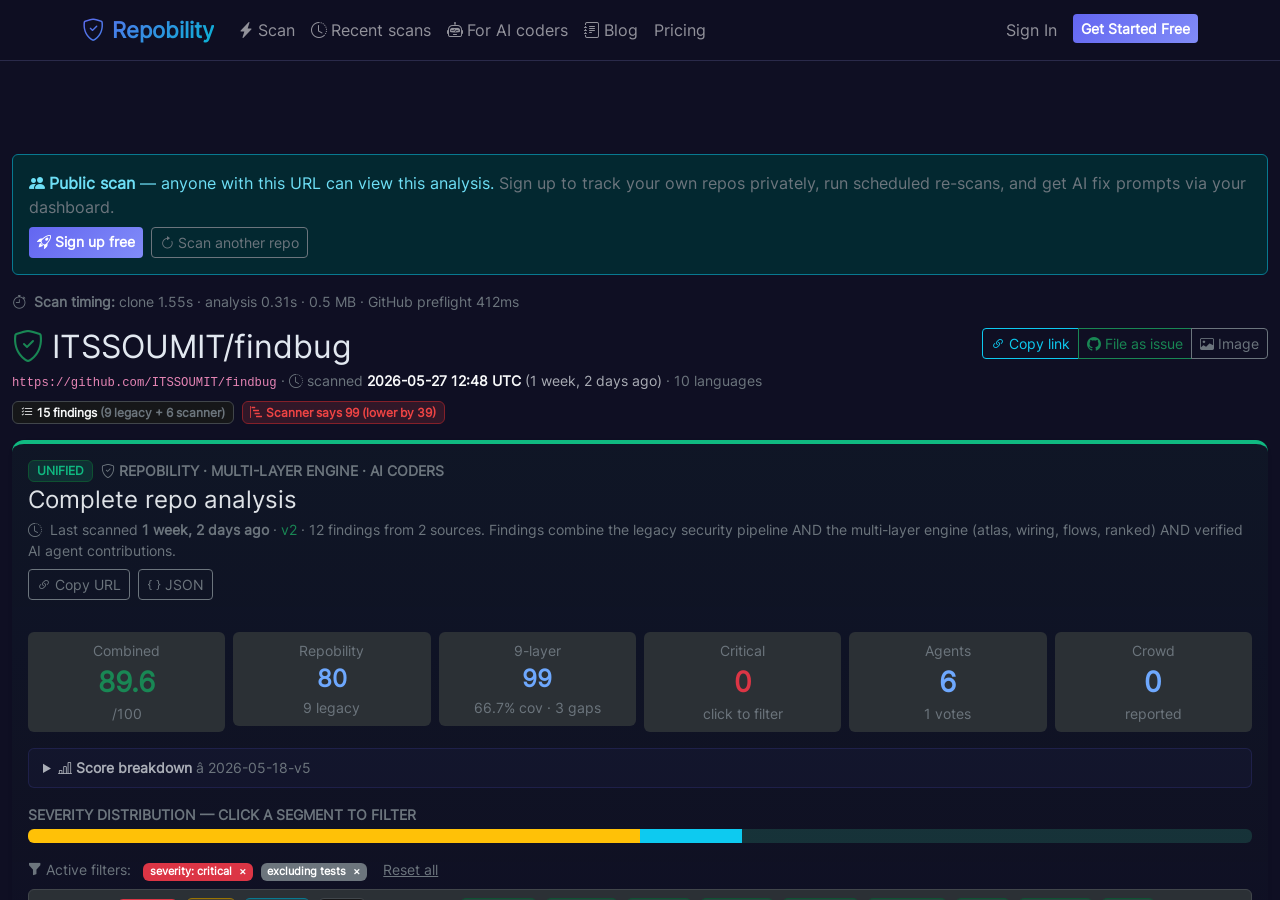Image resolution: width=1280 pixels, height=900 pixels.
Task: Remove the excluding tests filter
Action: (356, 872)
